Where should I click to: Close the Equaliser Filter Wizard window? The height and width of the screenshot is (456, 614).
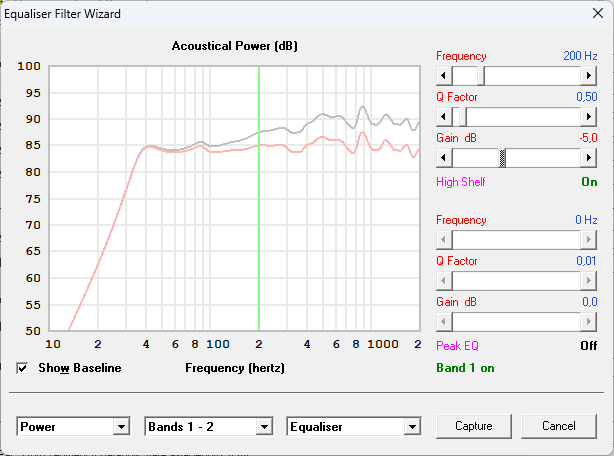[x=598, y=13]
